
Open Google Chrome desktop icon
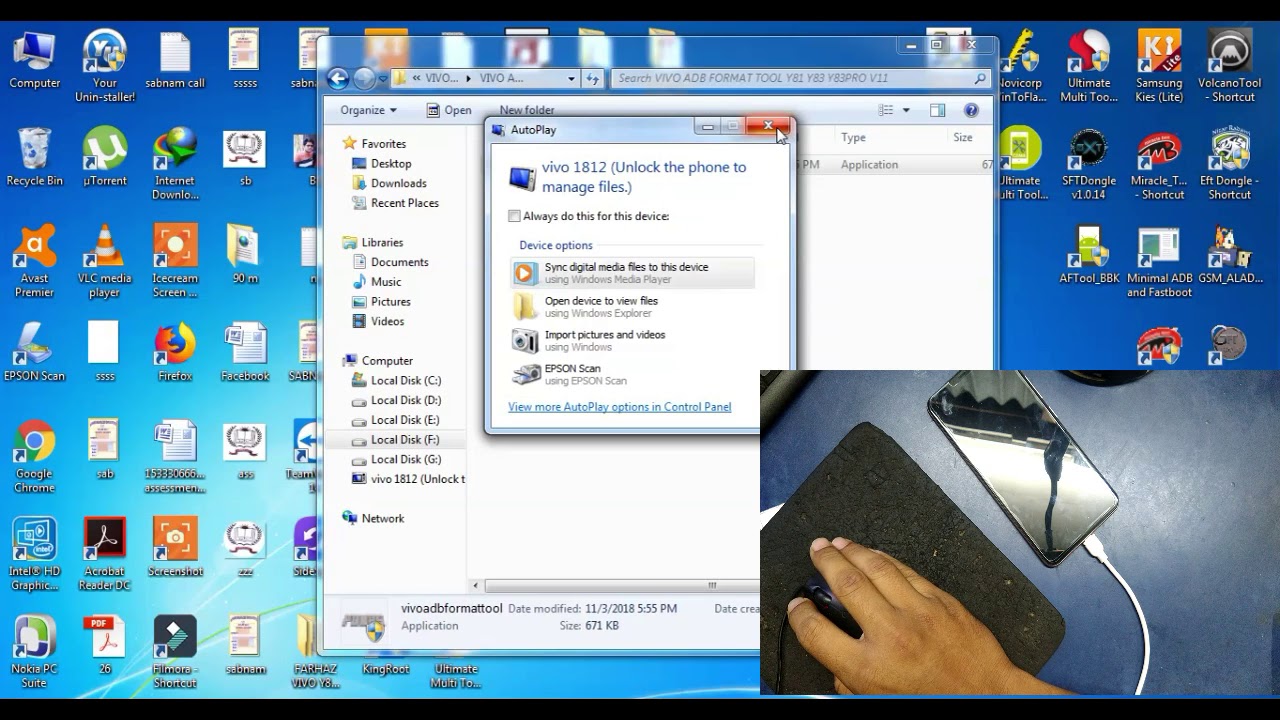pos(34,458)
